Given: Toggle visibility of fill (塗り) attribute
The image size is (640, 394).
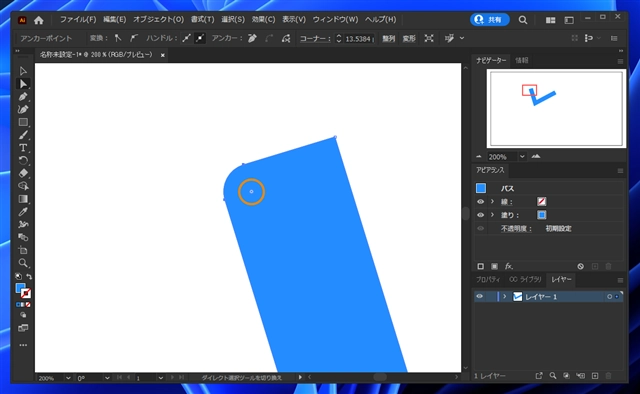Looking at the screenshot, I should tap(480, 215).
